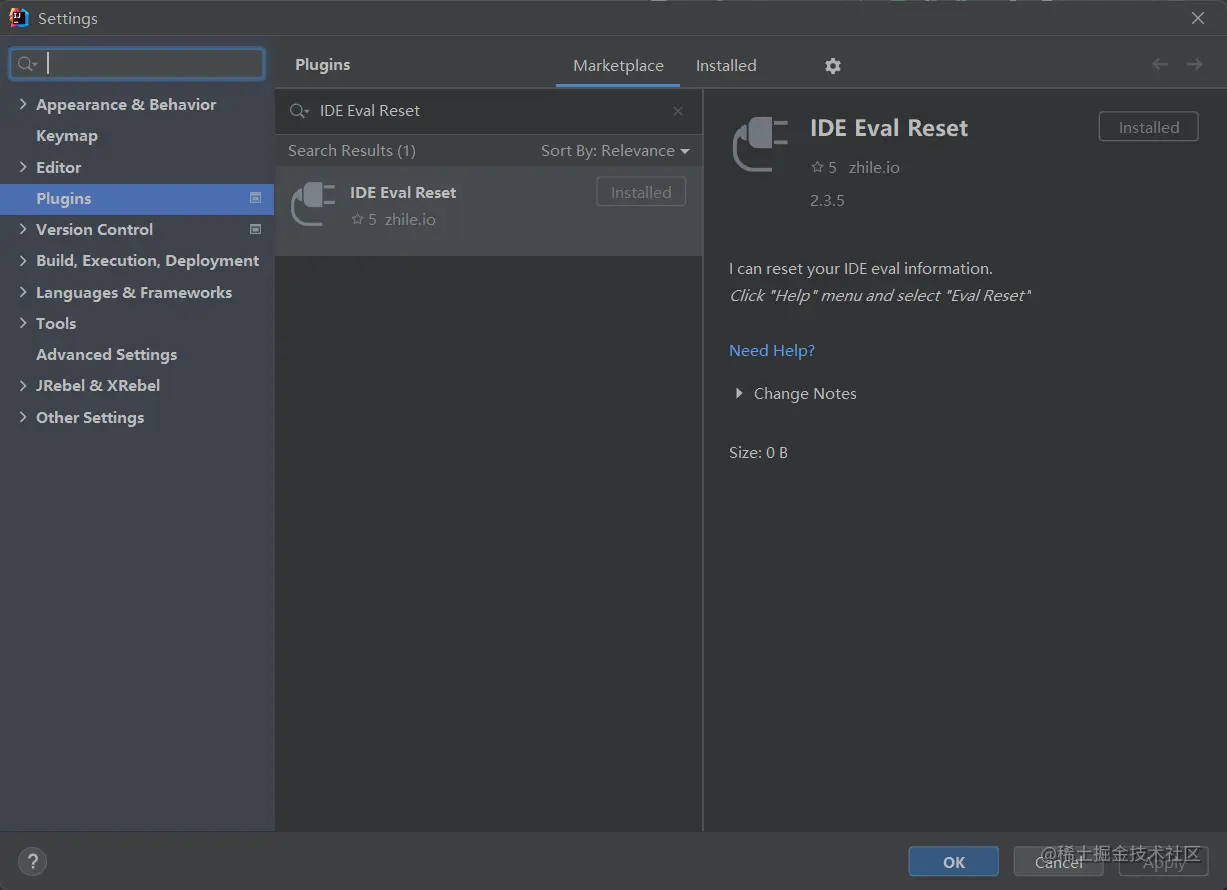1227x890 pixels.
Task: Select Advanced Settings in the tree
Action: tap(107, 354)
